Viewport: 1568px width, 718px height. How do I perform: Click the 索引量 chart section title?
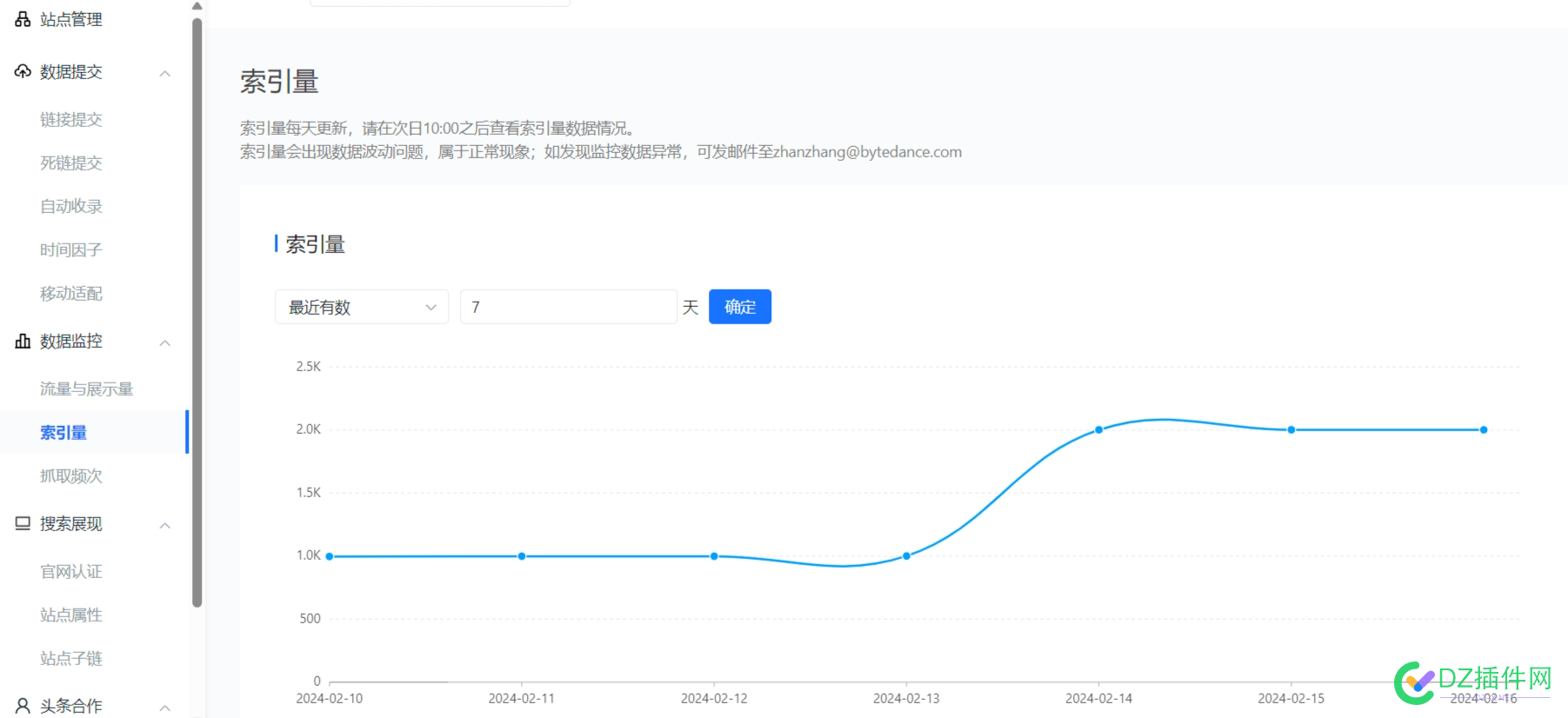316,244
